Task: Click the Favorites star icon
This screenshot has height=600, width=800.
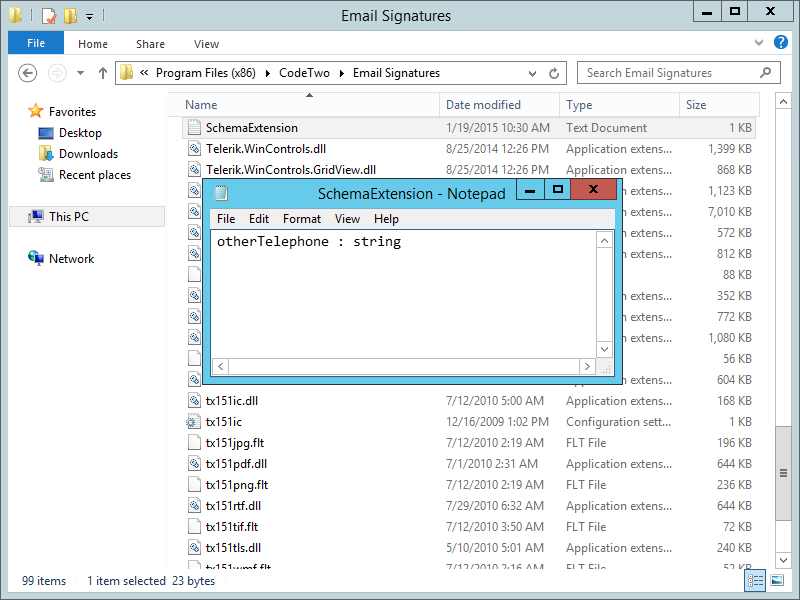Action: (x=36, y=111)
